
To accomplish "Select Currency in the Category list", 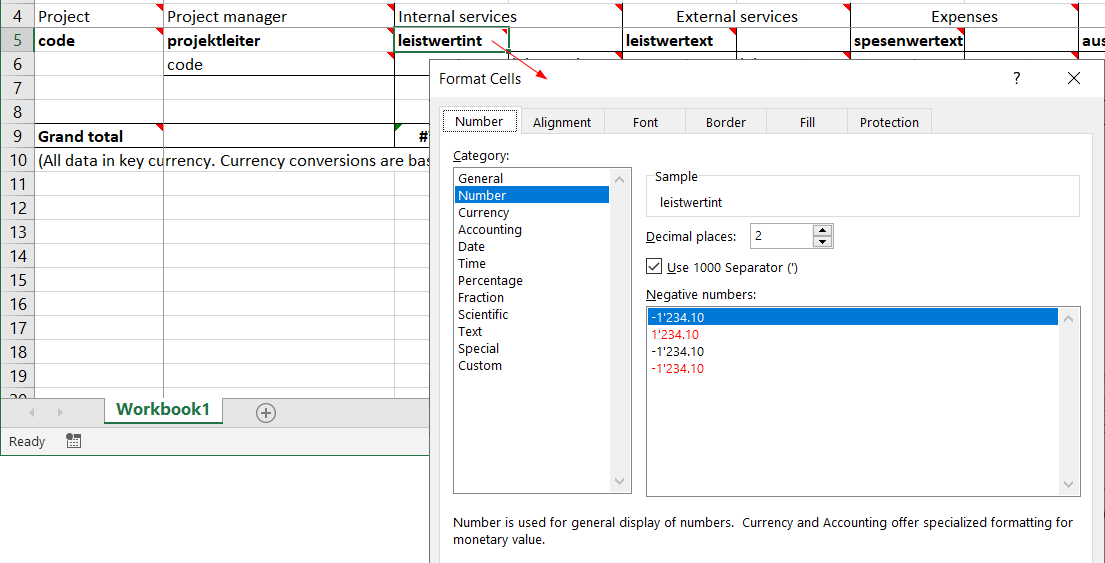I will [483, 213].
